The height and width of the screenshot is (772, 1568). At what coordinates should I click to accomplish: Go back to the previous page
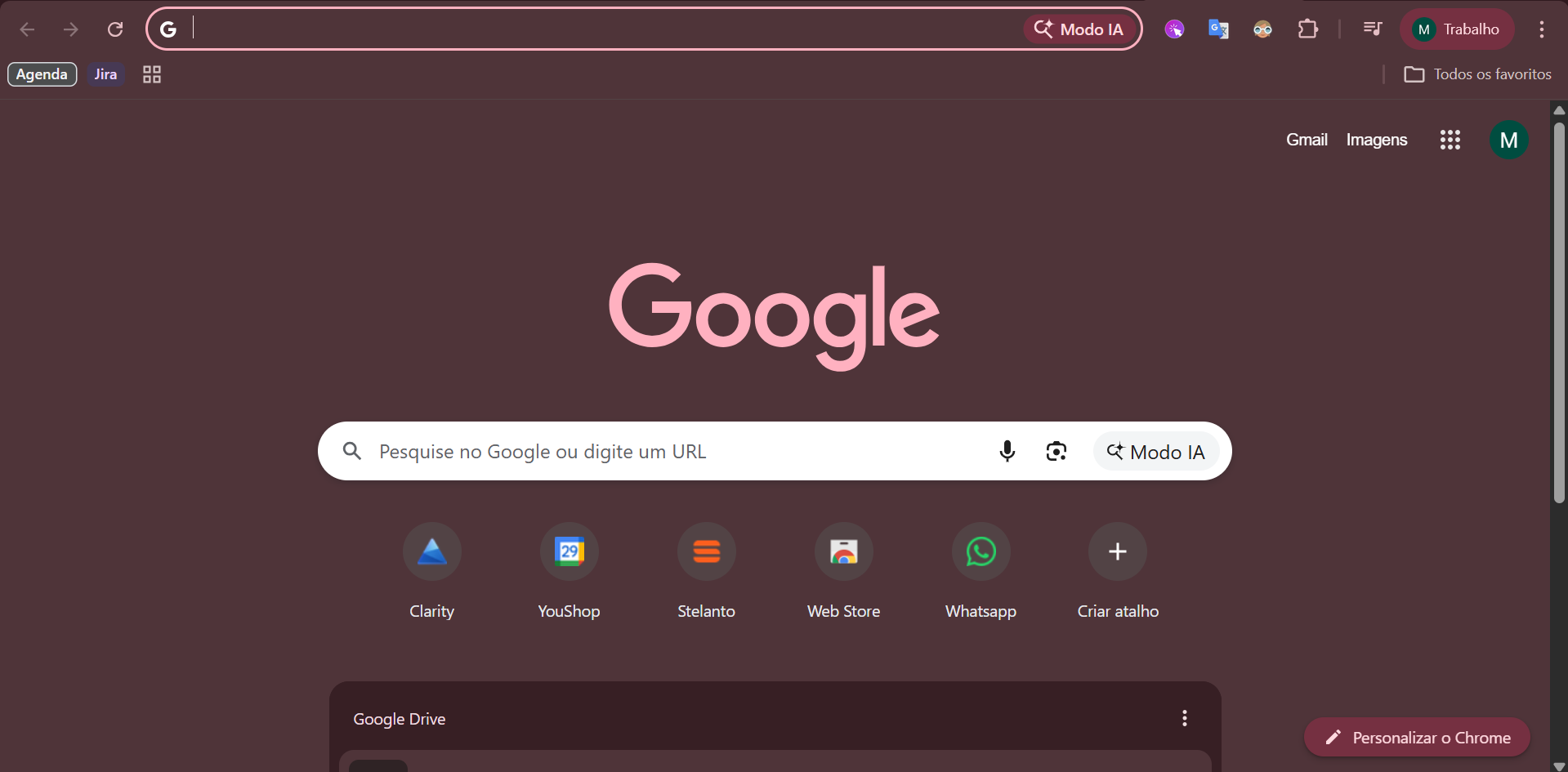pos(27,29)
